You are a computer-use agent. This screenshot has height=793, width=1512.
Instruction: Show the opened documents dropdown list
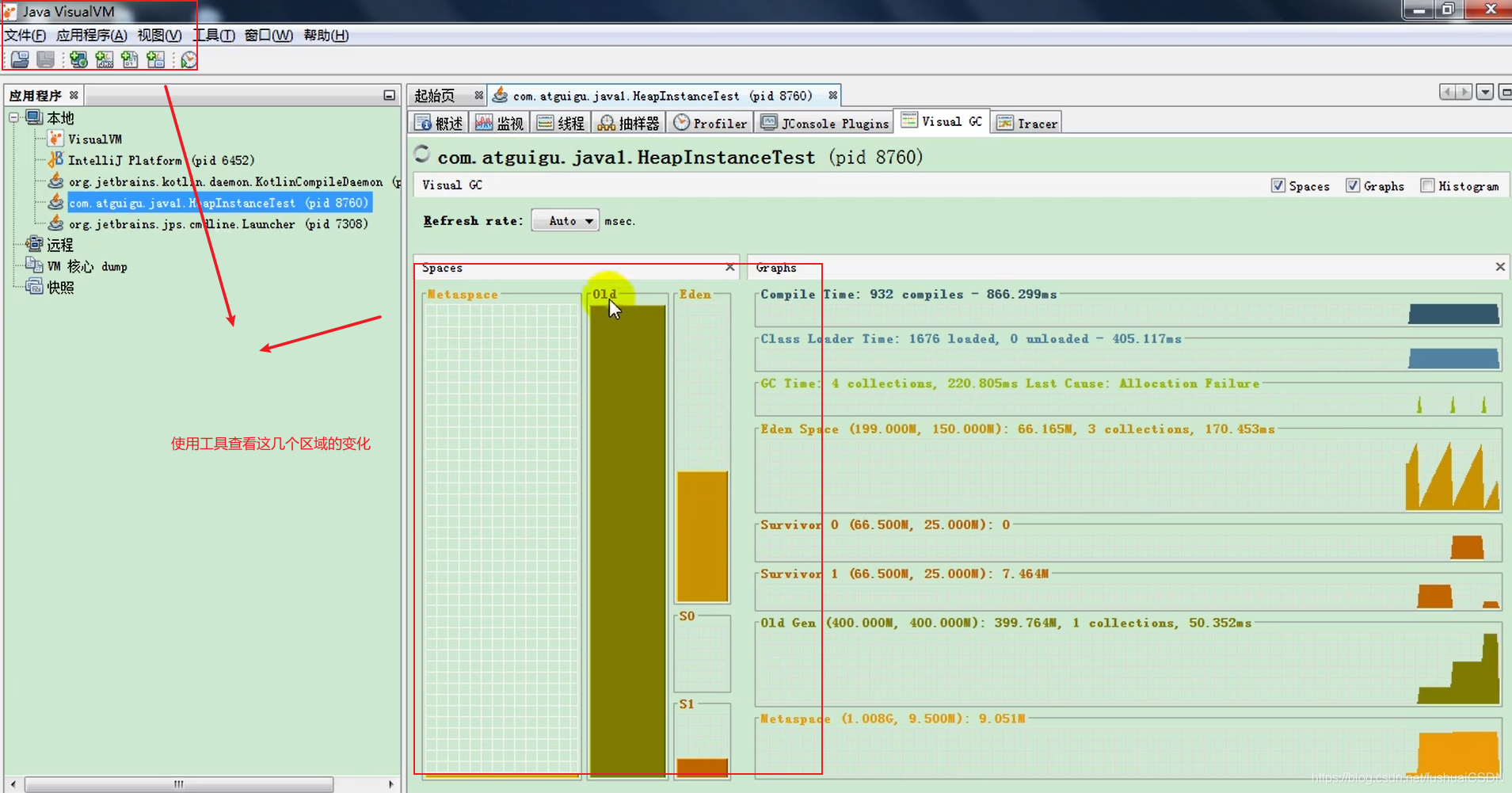[x=1485, y=93]
